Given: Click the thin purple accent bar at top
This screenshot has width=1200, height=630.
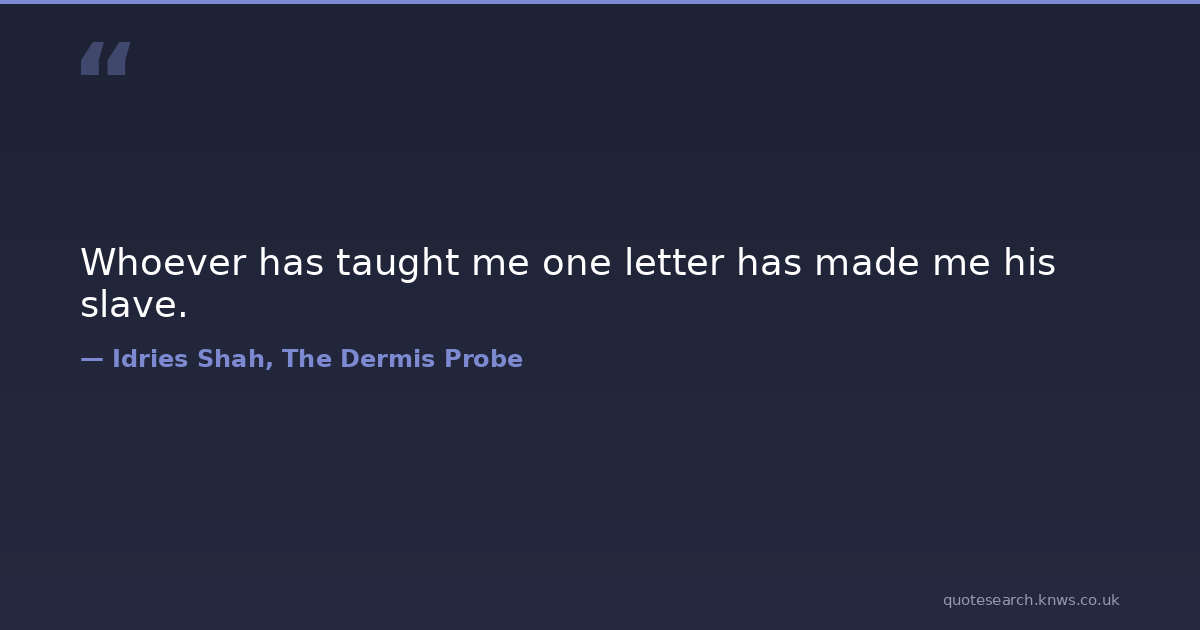Looking at the screenshot, I should [x=600, y=2].
